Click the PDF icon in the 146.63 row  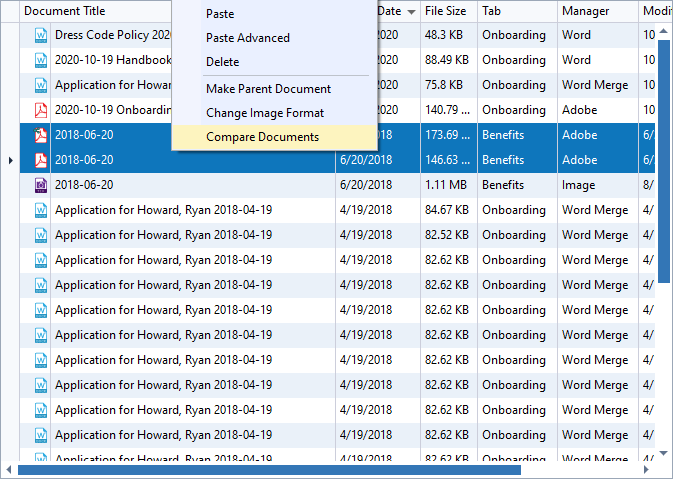(41, 160)
